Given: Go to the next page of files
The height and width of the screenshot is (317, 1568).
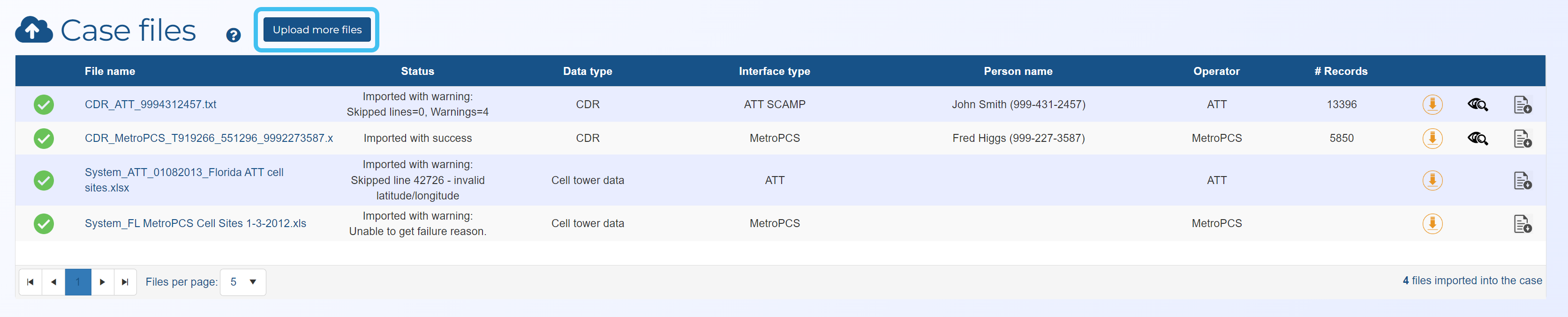Looking at the screenshot, I should [x=102, y=282].
